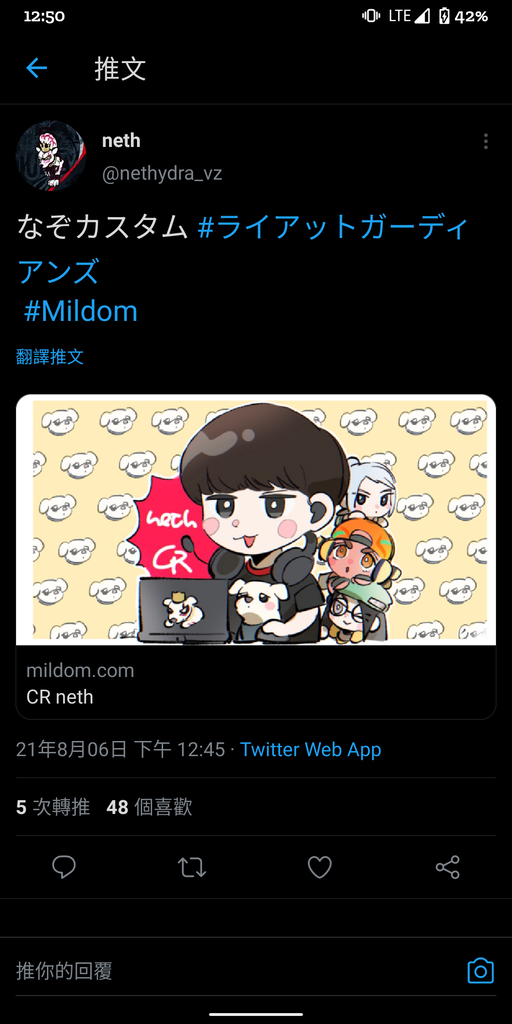Tap the 推你的回覆 reply field
The width and height of the screenshot is (512, 1024).
(x=235, y=970)
